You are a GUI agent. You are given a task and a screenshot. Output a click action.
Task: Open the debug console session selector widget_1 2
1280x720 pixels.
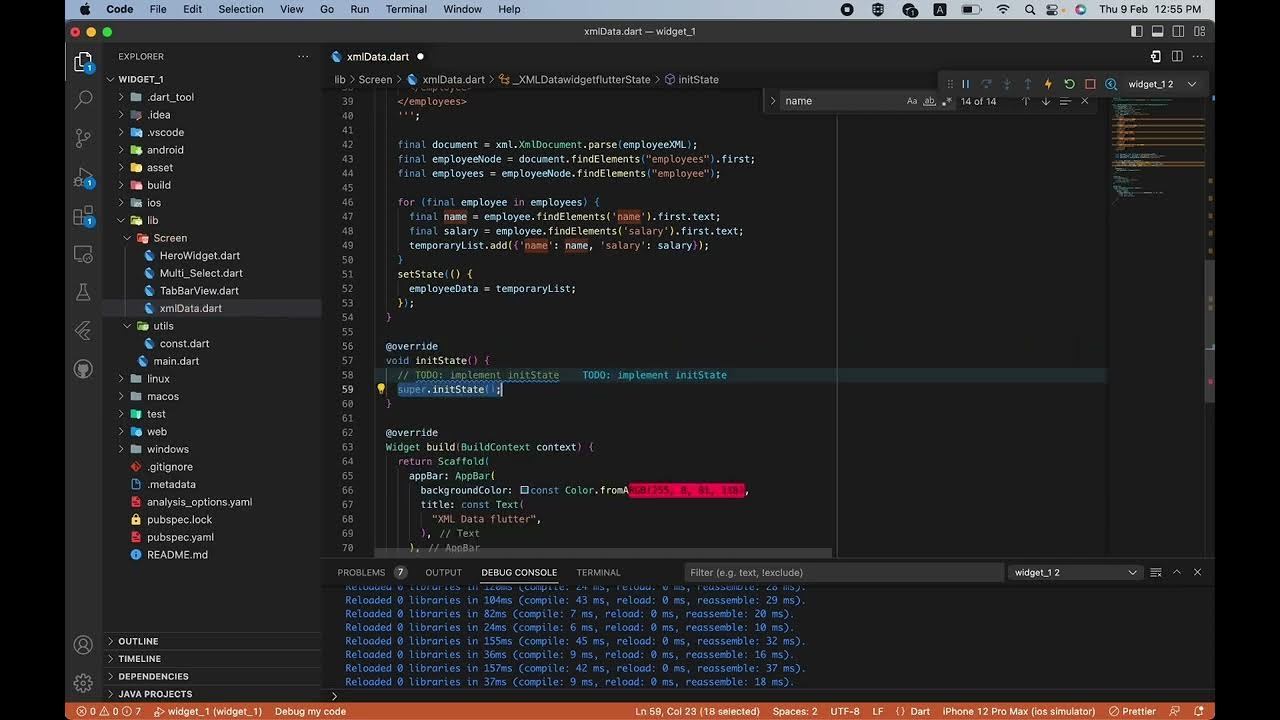(x=1075, y=572)
